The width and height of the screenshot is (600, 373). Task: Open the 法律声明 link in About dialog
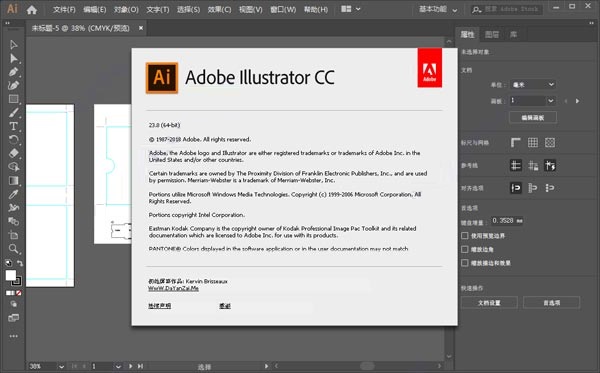click(x=160, y=306)
